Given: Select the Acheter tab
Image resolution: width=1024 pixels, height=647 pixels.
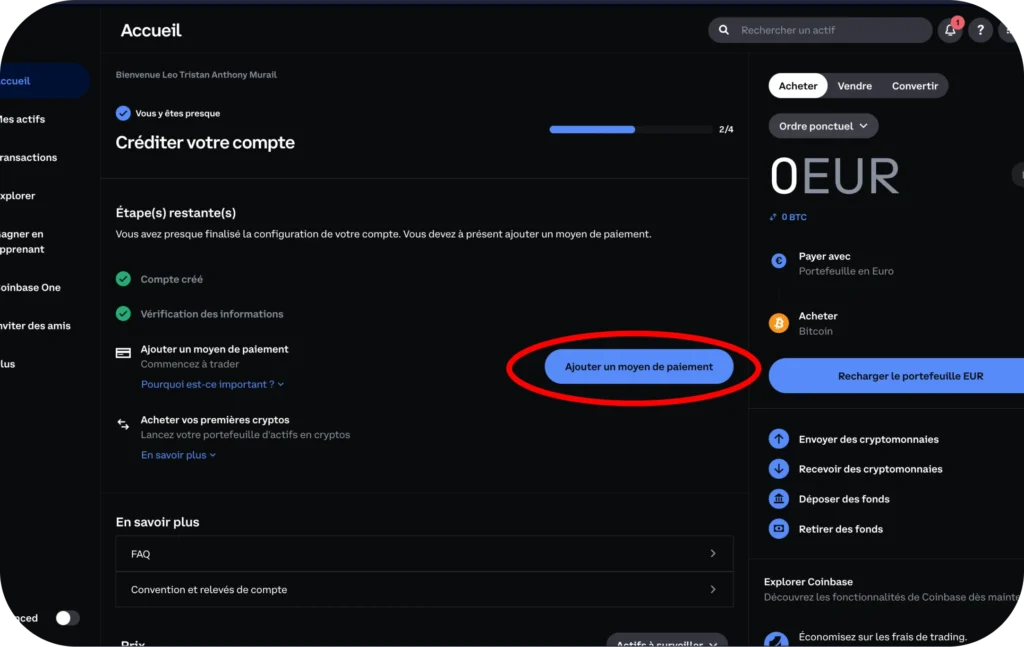Looking at the screenshot, I should pos(798,86).
